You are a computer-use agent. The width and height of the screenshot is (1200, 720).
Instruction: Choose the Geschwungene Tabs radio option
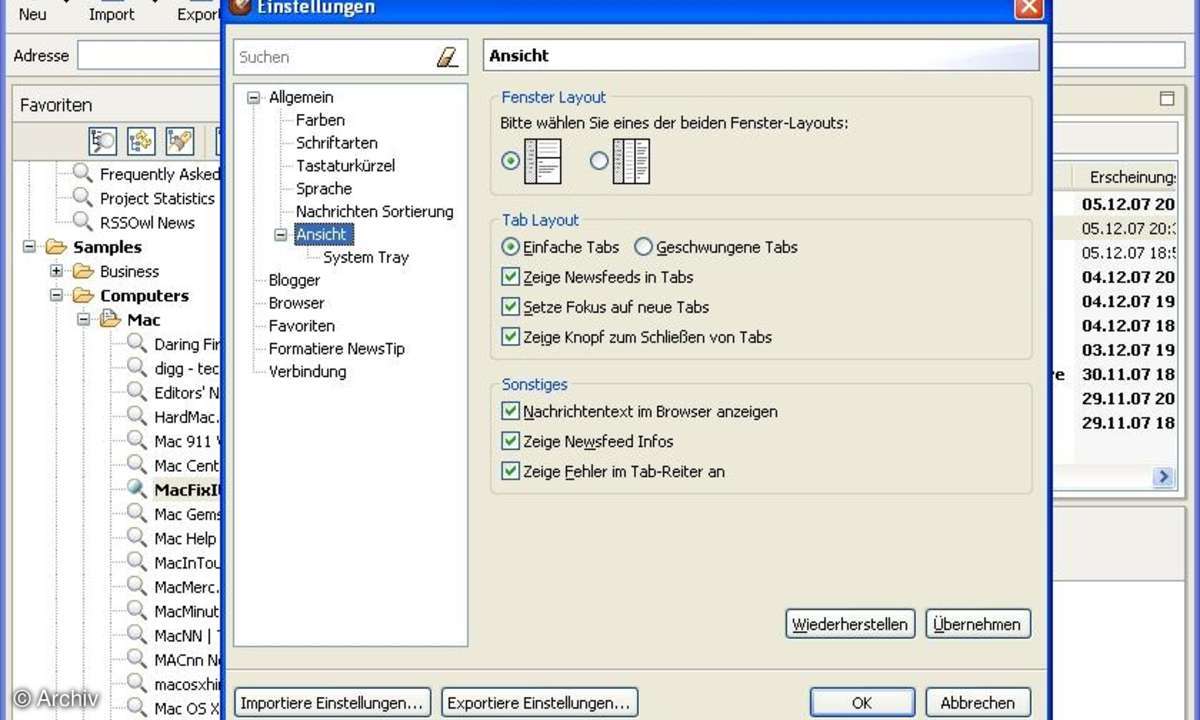pos(644,247)
